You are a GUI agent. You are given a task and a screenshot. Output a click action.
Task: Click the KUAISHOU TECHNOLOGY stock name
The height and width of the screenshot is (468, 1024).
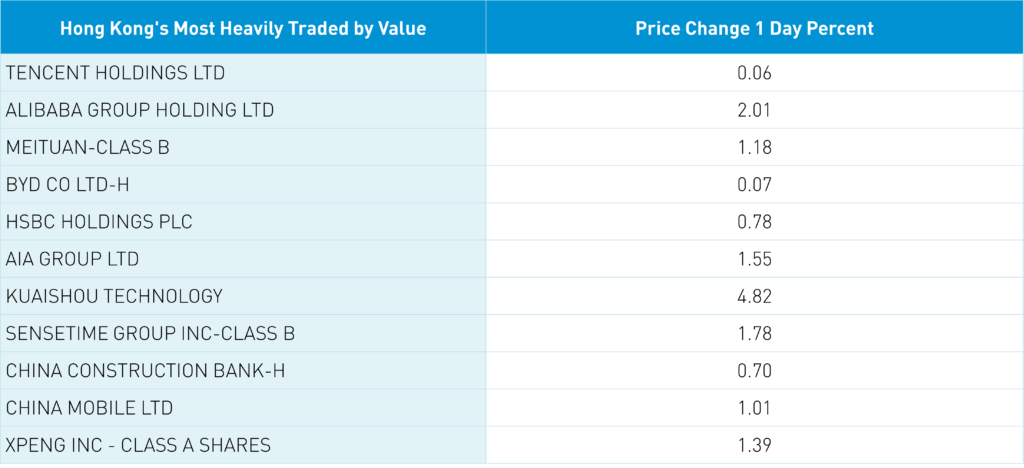pos(114,296)
